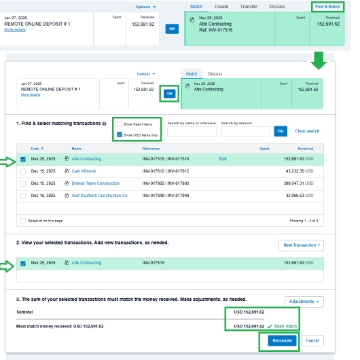360x360 pixels.
Task: Click Ref: INV-017515 text in top panel
Action: 216,30
